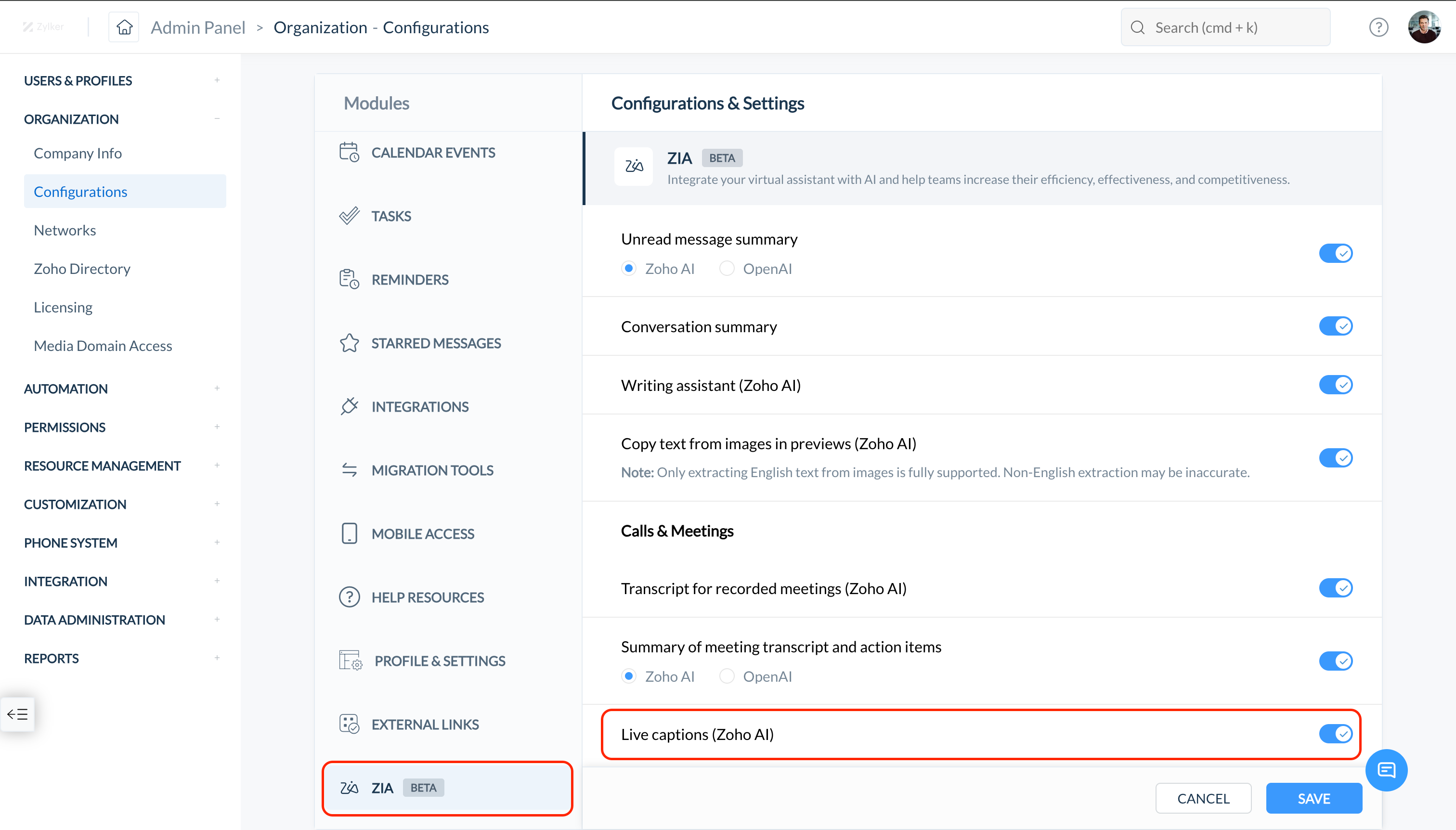
Task: Click the Reminders clipboard icon
Action: coord(349,279)
